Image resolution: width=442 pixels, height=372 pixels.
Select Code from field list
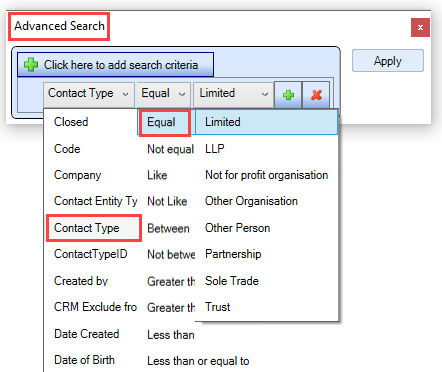(x=67, y=149)
